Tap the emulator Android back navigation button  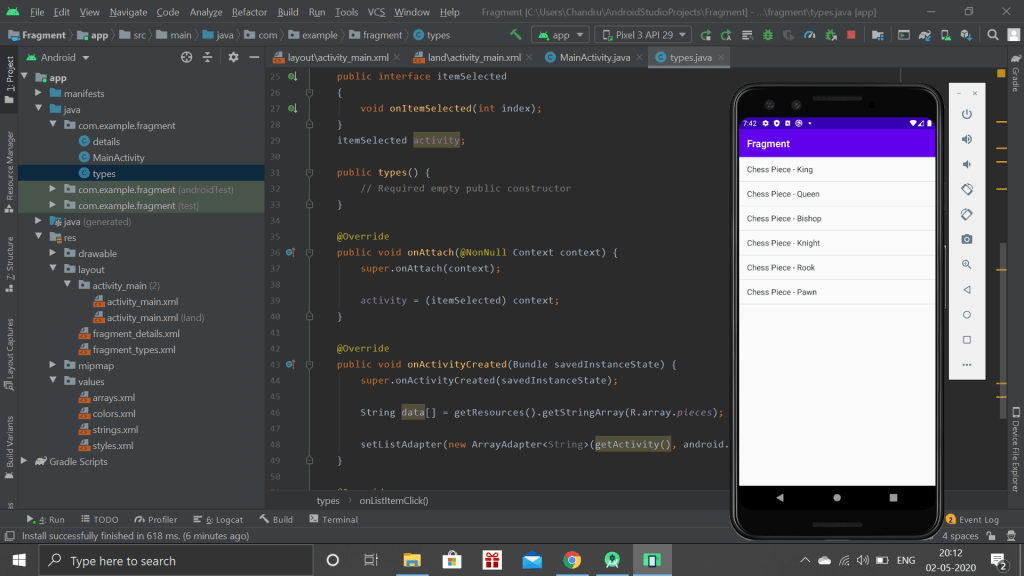(x=780, y=497)
